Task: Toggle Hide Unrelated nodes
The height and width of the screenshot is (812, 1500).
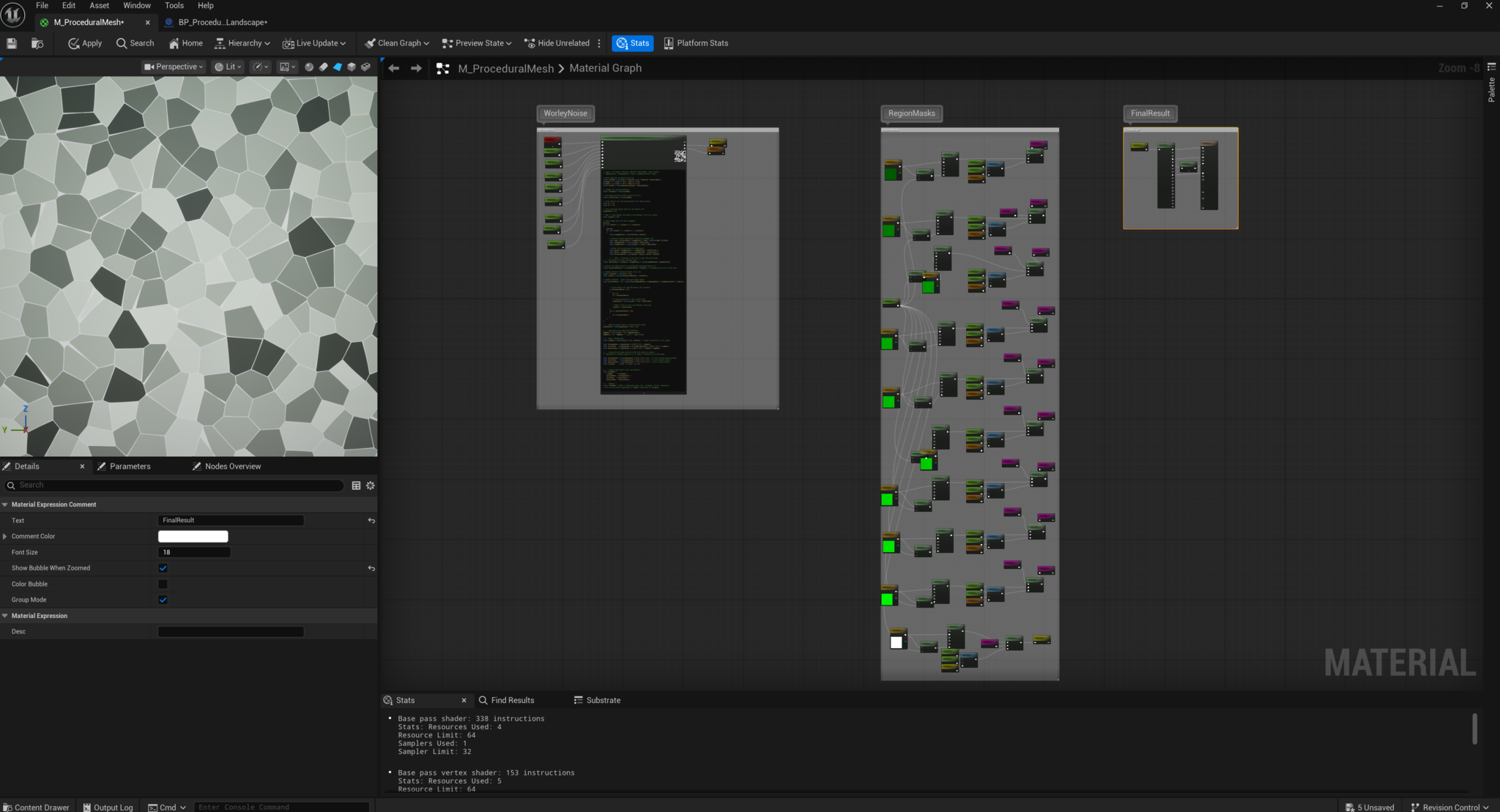Action: point(557,43)
